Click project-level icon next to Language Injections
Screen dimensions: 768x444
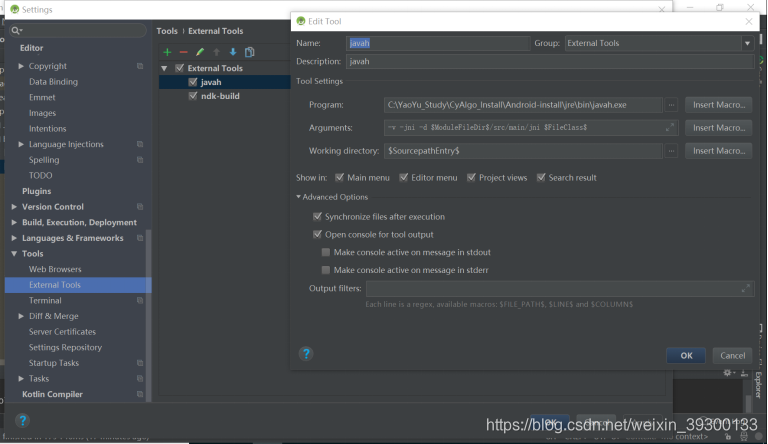coord(140,144)
